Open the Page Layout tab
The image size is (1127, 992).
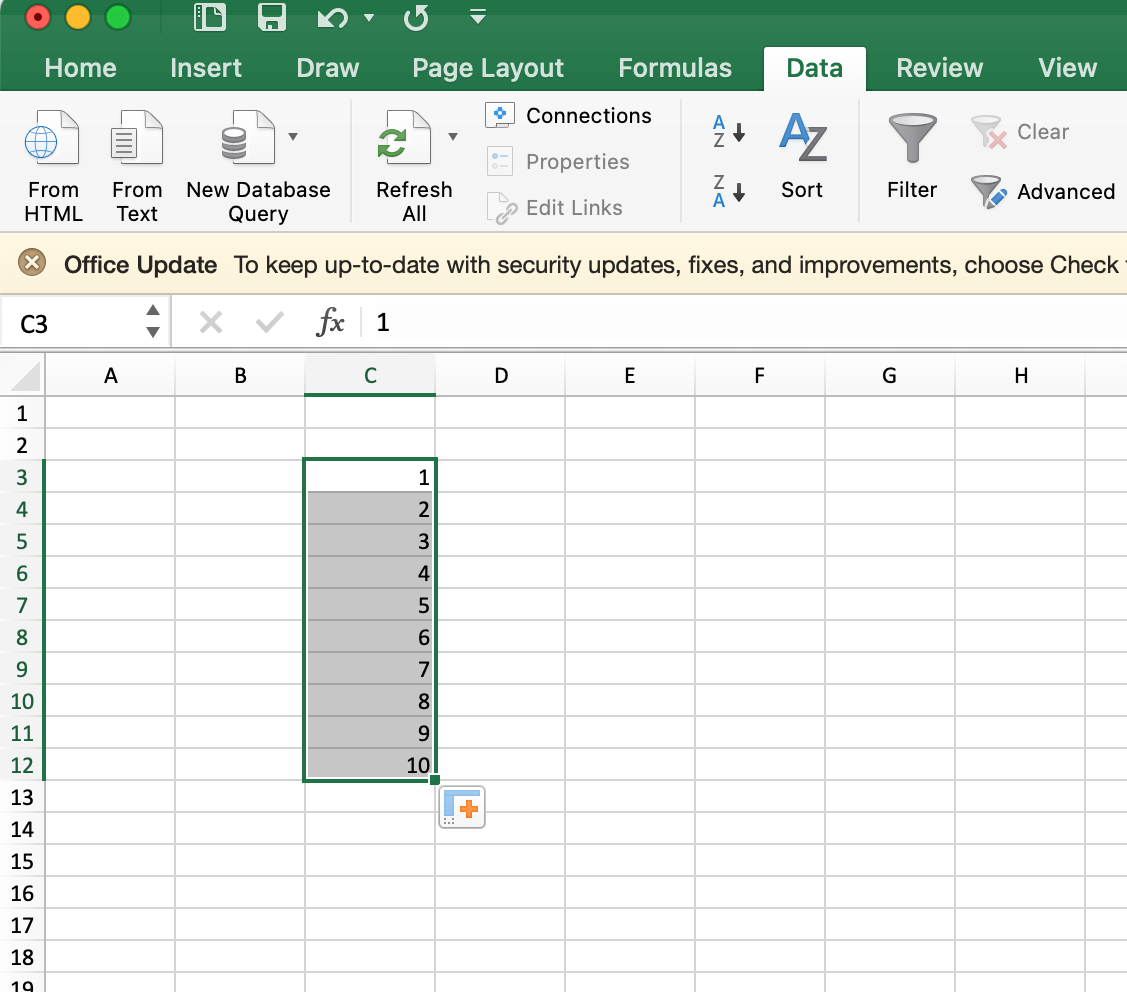pos(488,68)
